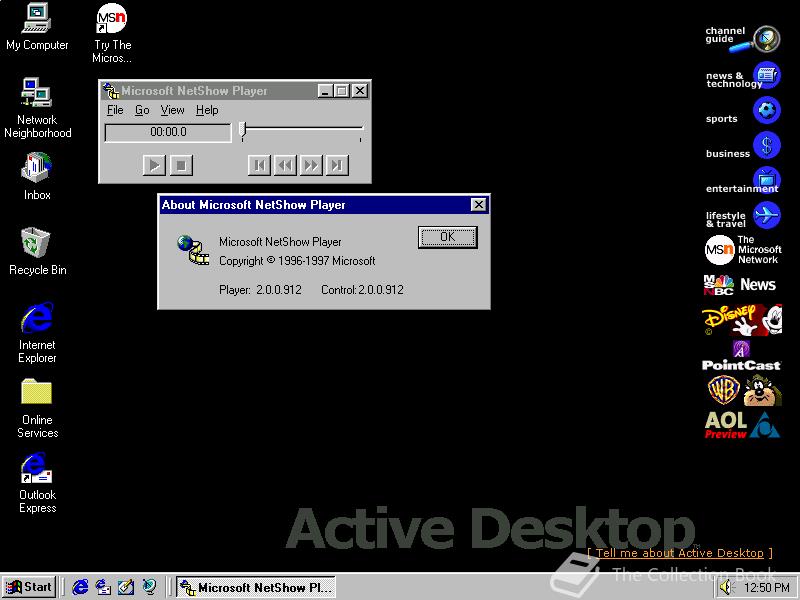
Task: Click the Control: 2.0.0.912 version text
Action: pos(362,290)
